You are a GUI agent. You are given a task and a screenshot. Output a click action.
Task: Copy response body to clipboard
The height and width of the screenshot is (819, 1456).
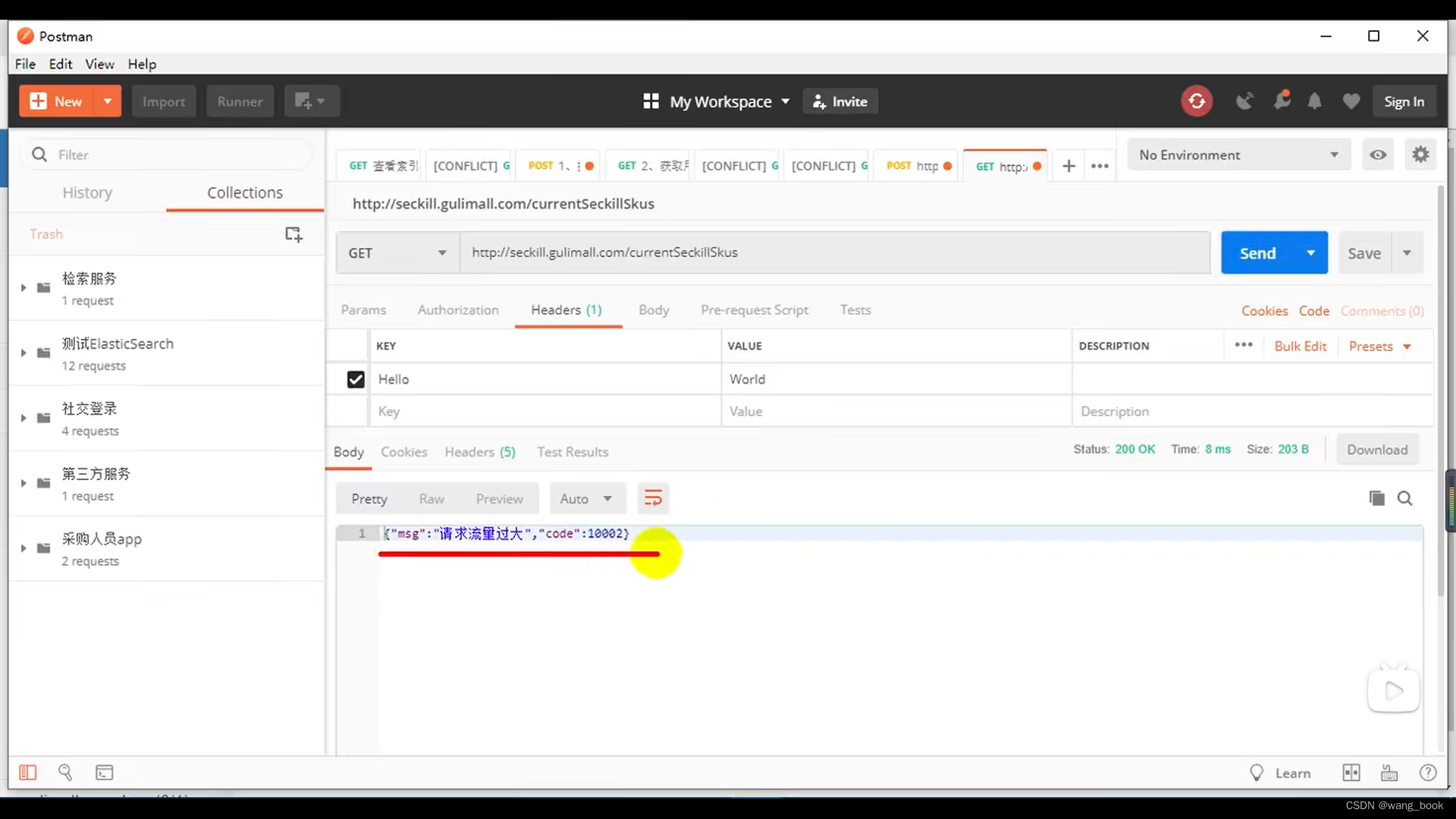click(1376, 498)
